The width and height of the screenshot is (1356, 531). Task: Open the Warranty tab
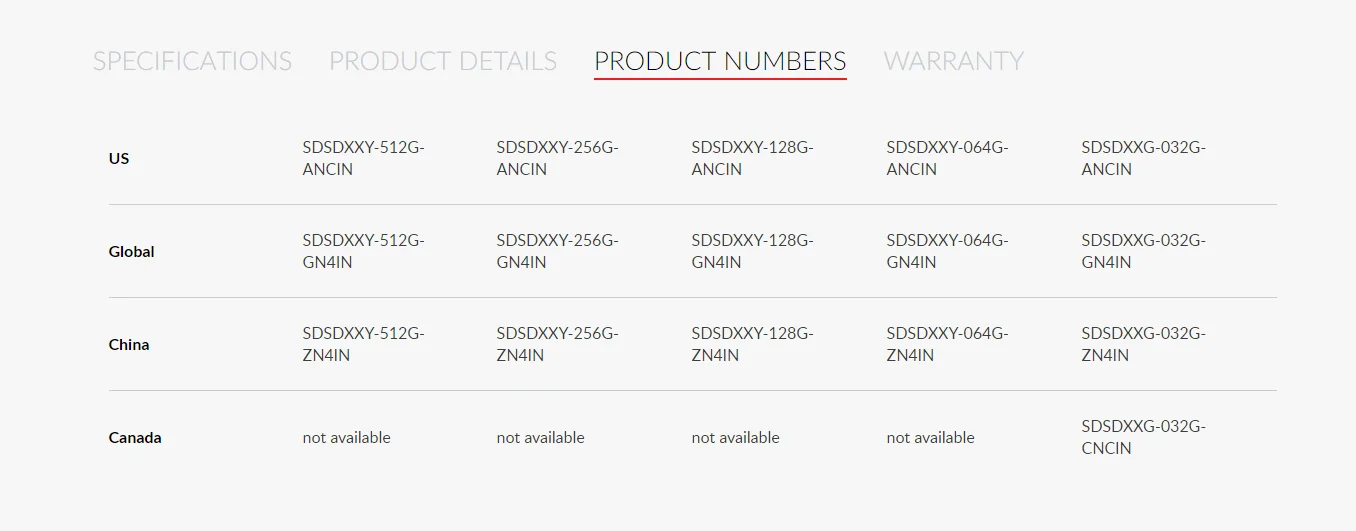(953, 61)
